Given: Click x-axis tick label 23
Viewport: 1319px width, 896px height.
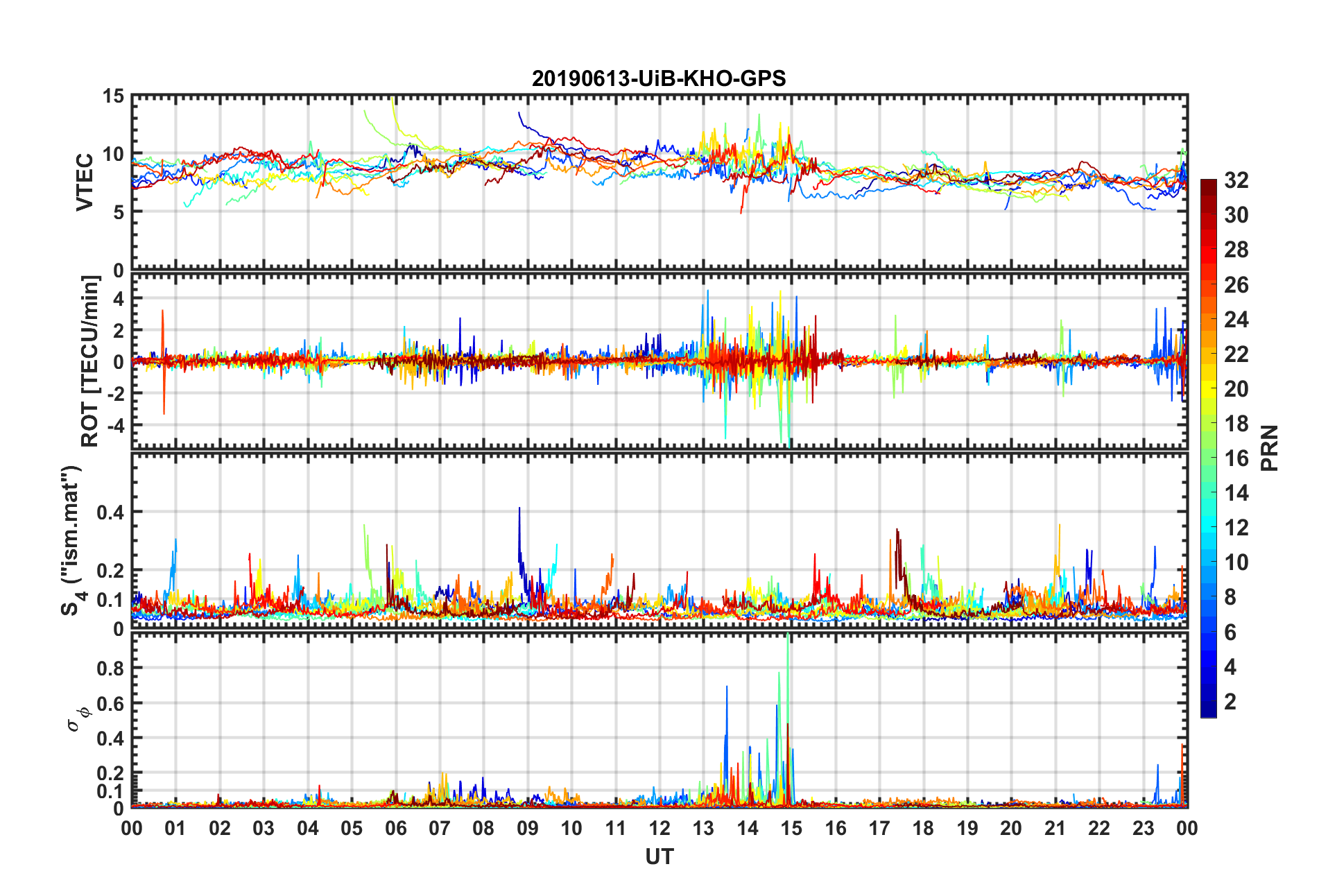Looking at the screenshot, I should [x=1143, y=828].
